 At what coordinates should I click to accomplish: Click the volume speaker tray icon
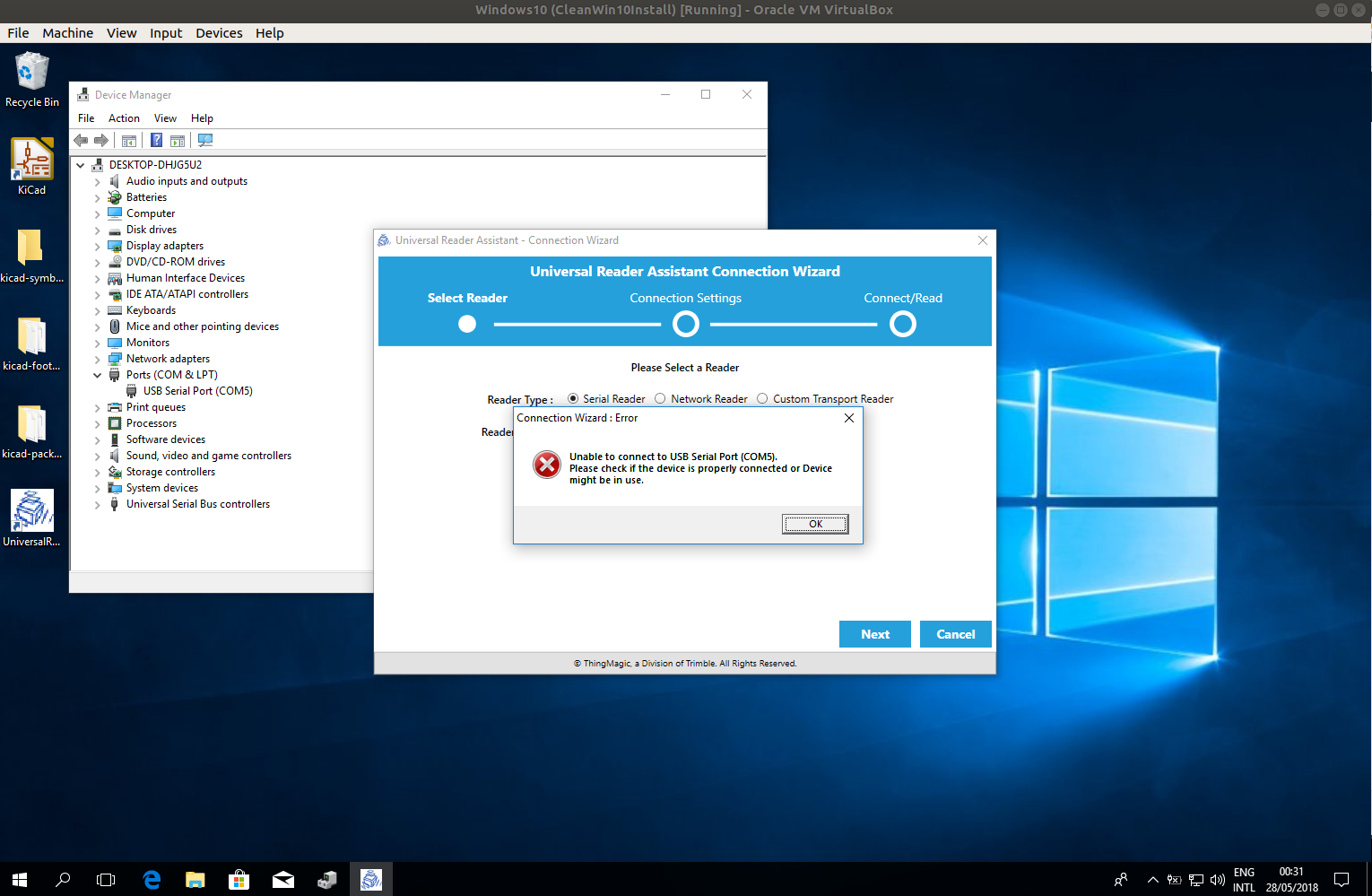[x=1218, y=880]
